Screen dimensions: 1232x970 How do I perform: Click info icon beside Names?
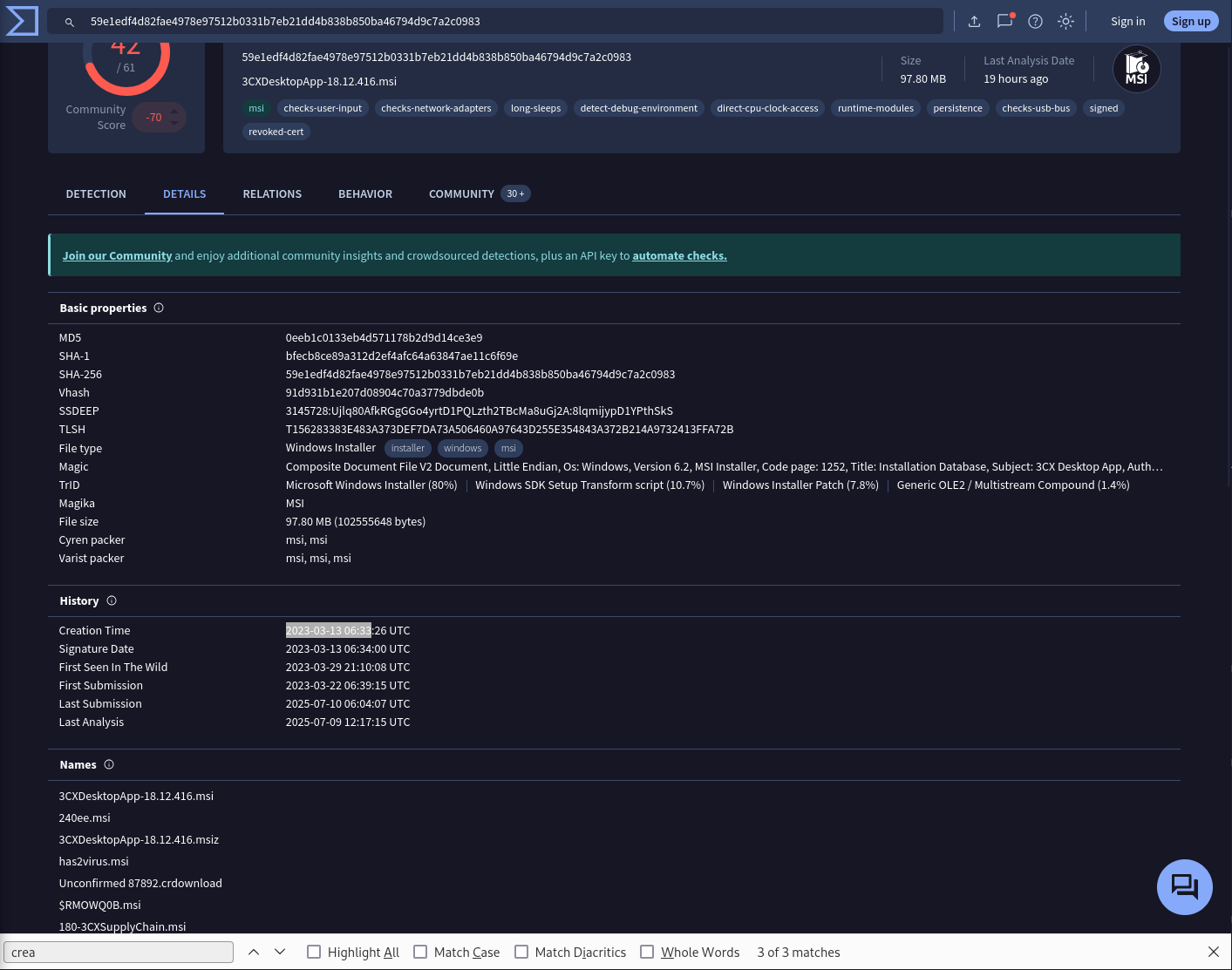pyautogui.click(x=109, y=764)
